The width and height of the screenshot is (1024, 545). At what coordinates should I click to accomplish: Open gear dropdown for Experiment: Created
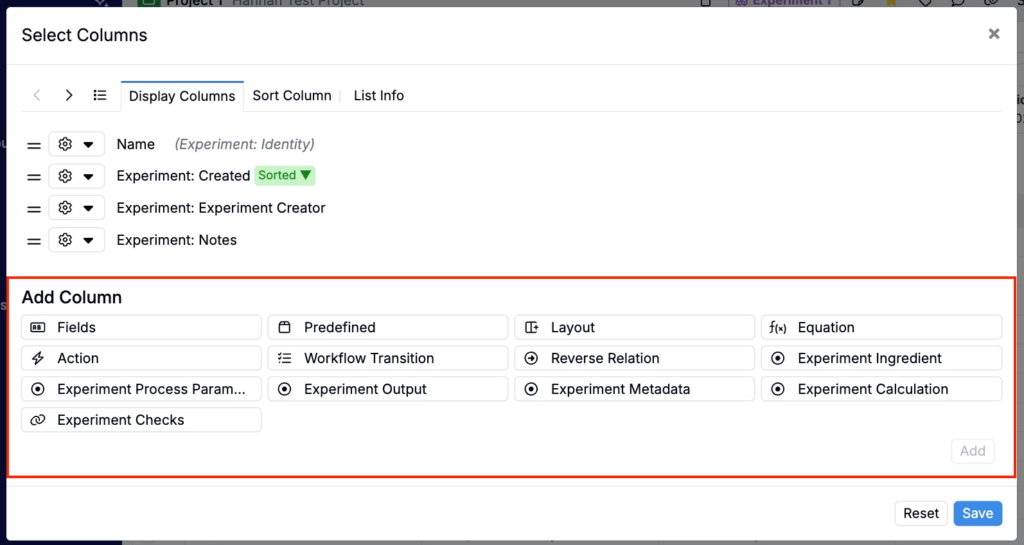[76, 177]
